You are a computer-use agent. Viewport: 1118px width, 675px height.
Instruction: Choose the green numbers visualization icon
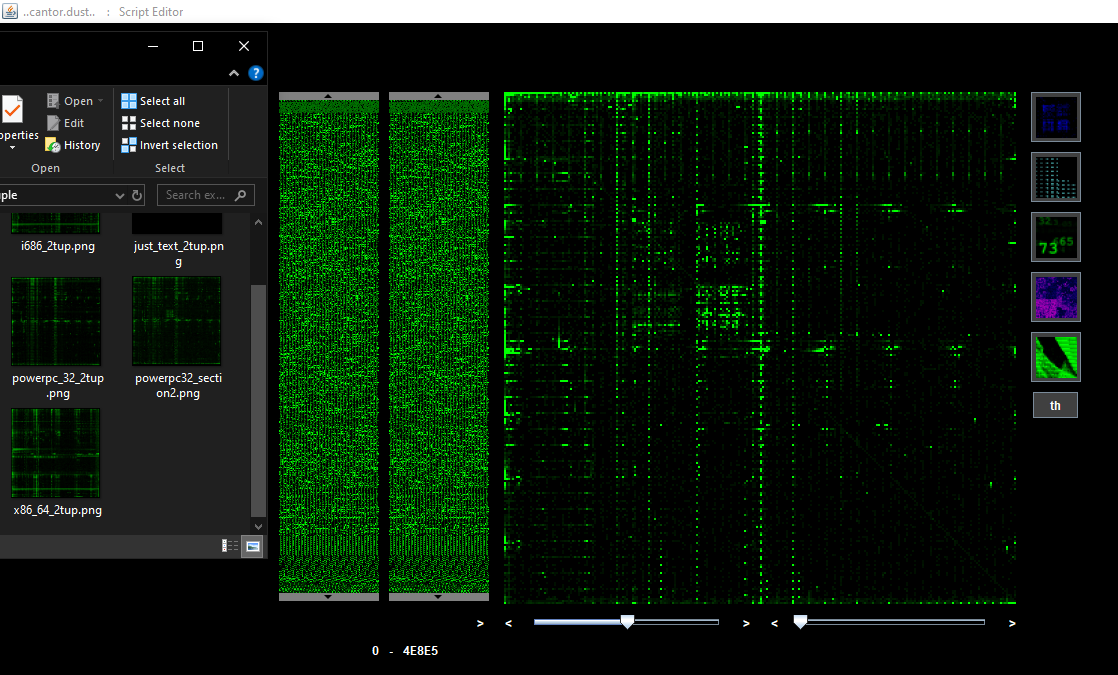click(x=1055, y=237)
